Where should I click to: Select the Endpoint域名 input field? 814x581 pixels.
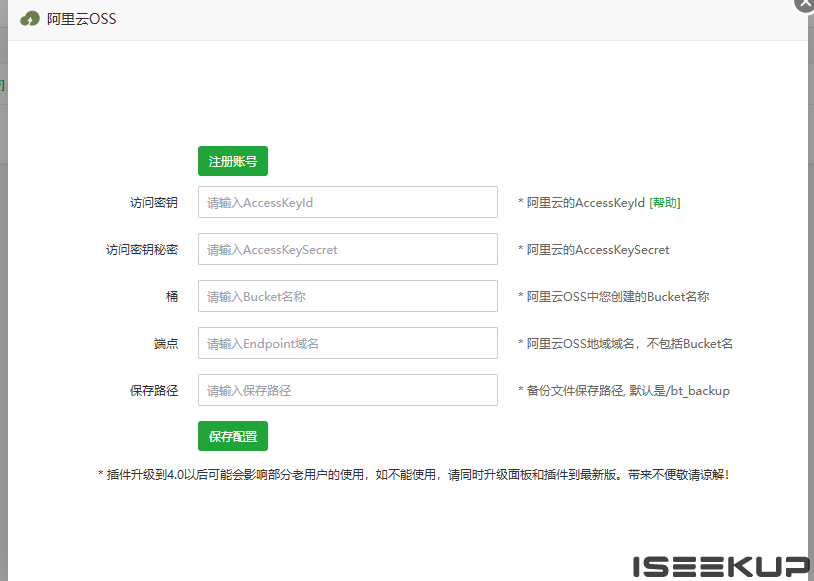(348, 343)
